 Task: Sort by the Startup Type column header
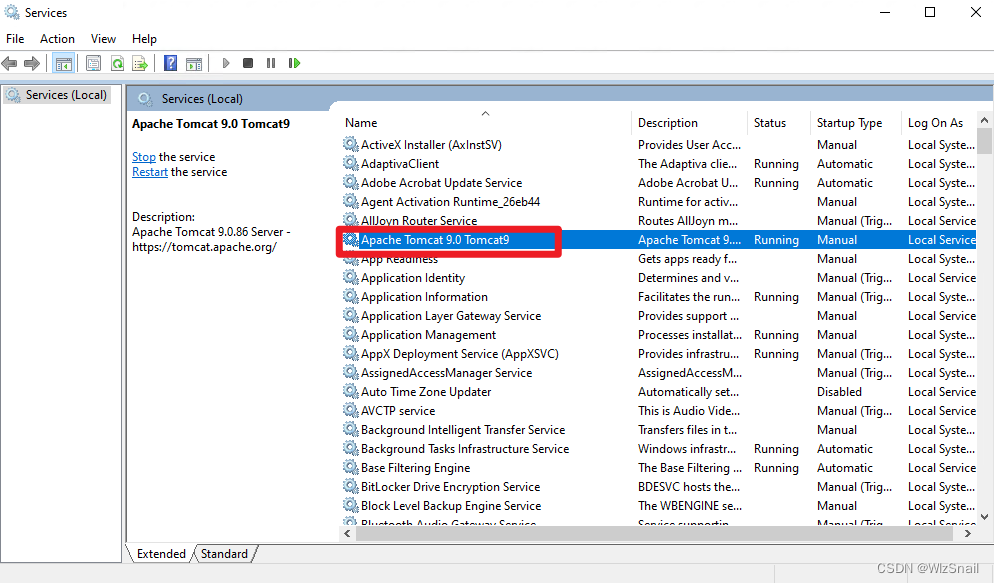click(x=855, y=123)
